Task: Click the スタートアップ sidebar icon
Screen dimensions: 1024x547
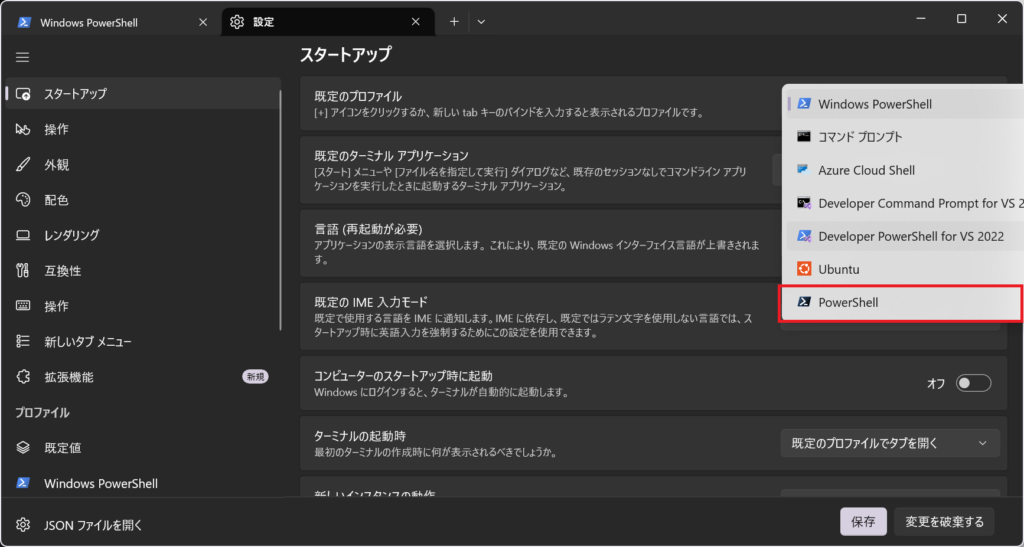Action: click(23, 93)
